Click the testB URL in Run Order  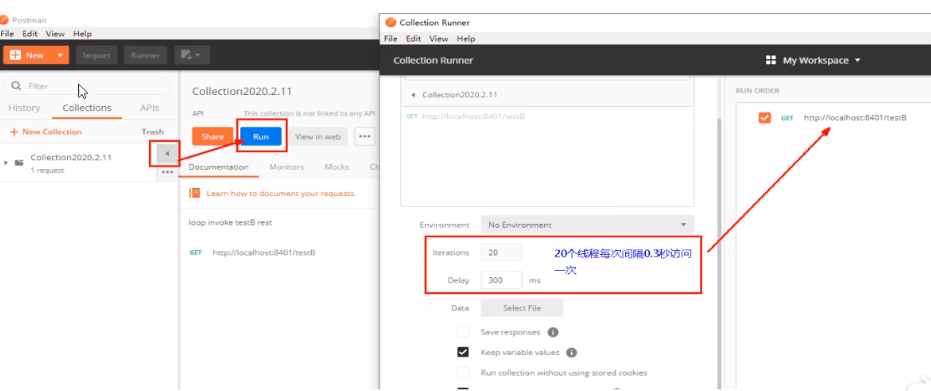pyautogui.click(x=855, y=117)
